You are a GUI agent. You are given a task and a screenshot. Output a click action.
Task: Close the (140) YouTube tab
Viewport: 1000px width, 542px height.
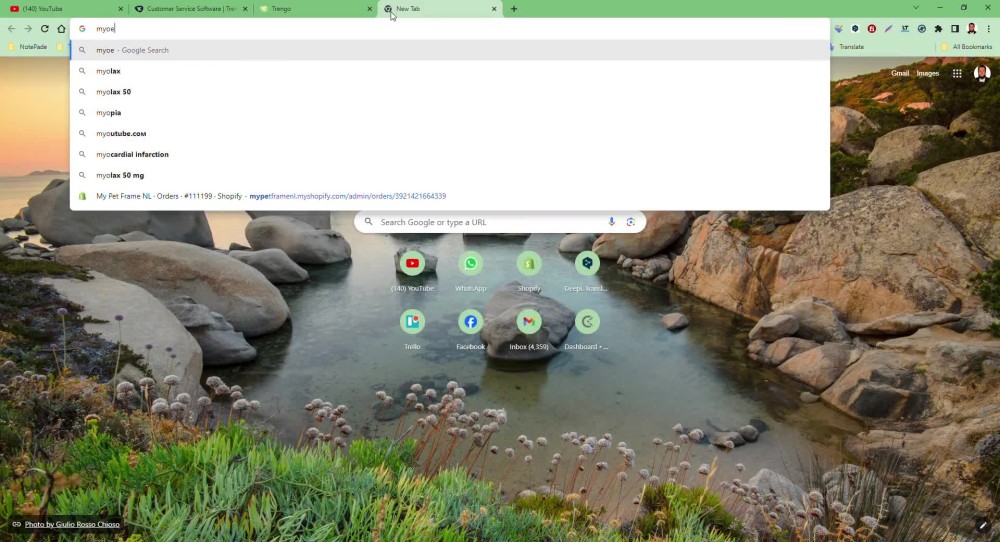pos(121,9)
